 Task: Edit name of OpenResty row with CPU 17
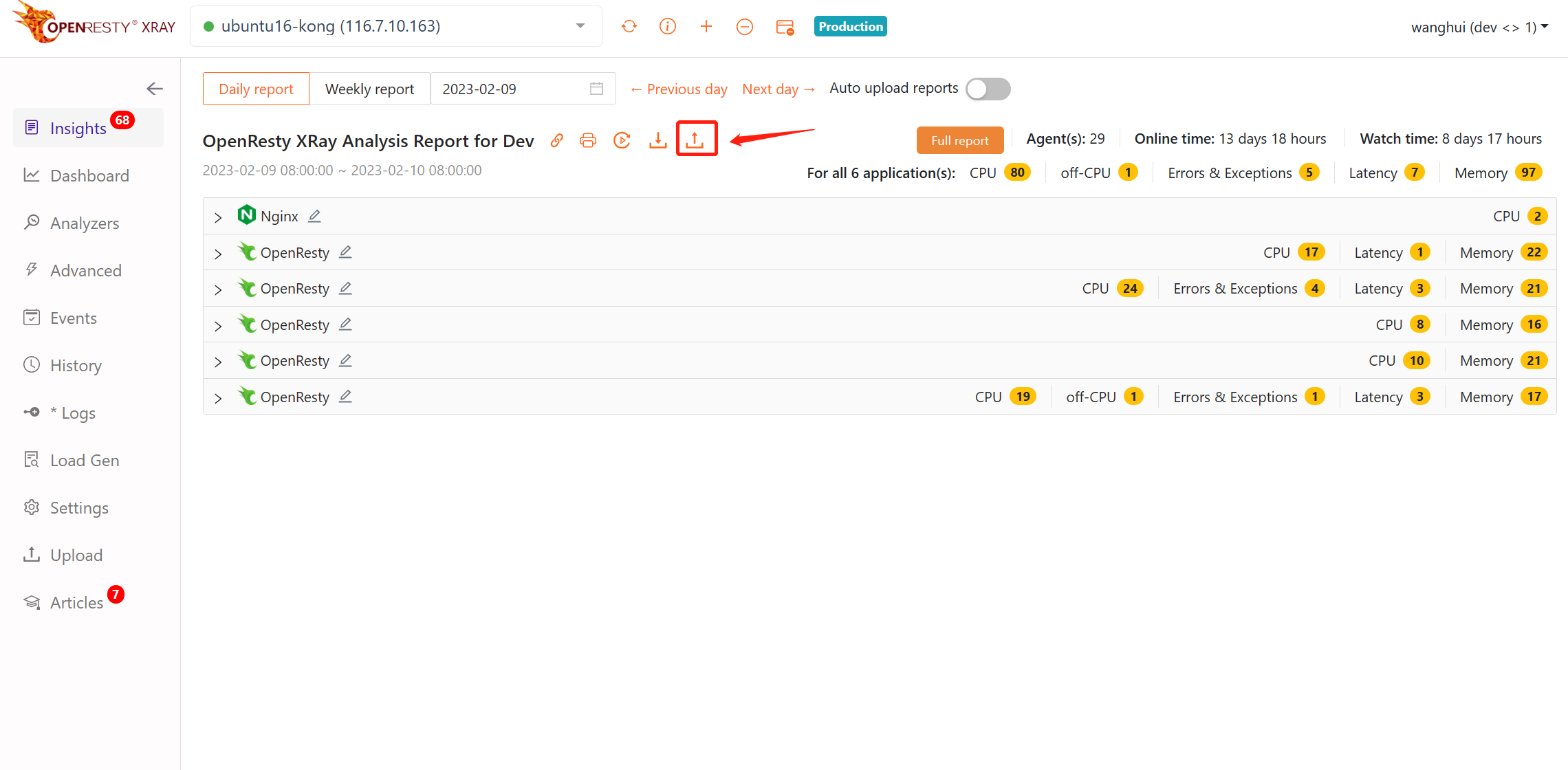pyautogui.click(x=345, y=252)
